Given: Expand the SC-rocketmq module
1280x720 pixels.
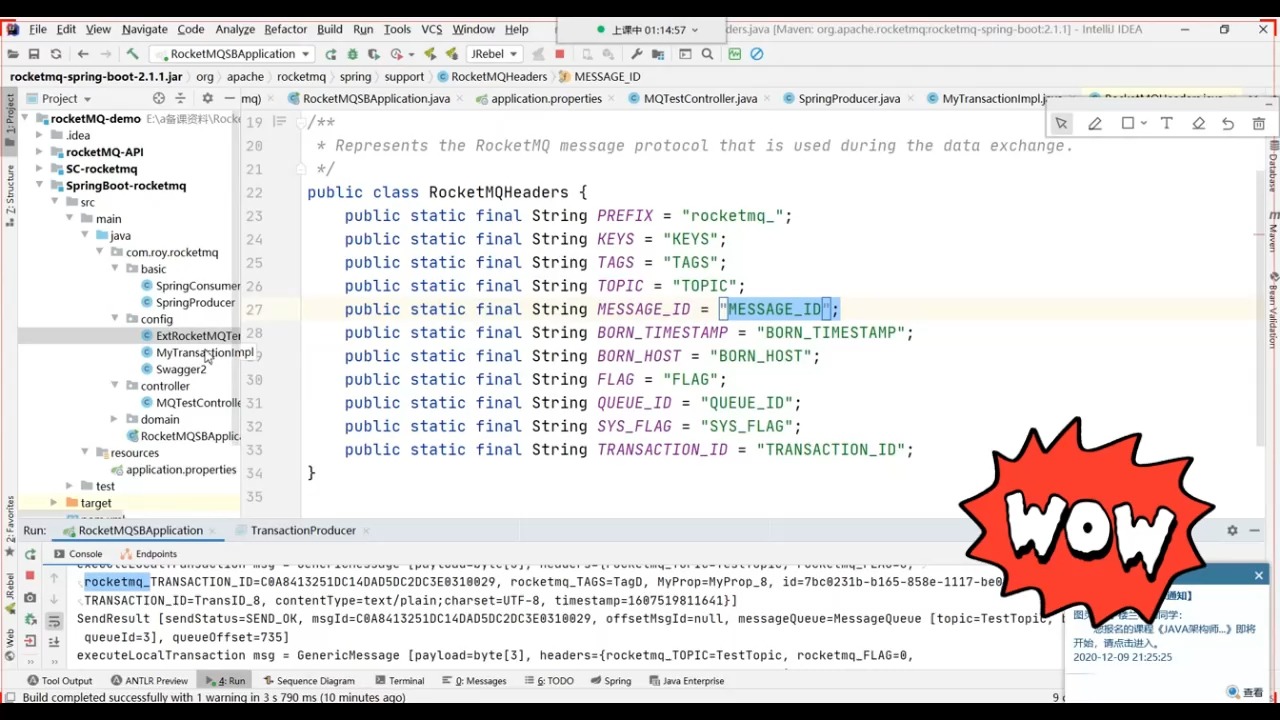Looking at the screenshot, I should tap(39, 169).
